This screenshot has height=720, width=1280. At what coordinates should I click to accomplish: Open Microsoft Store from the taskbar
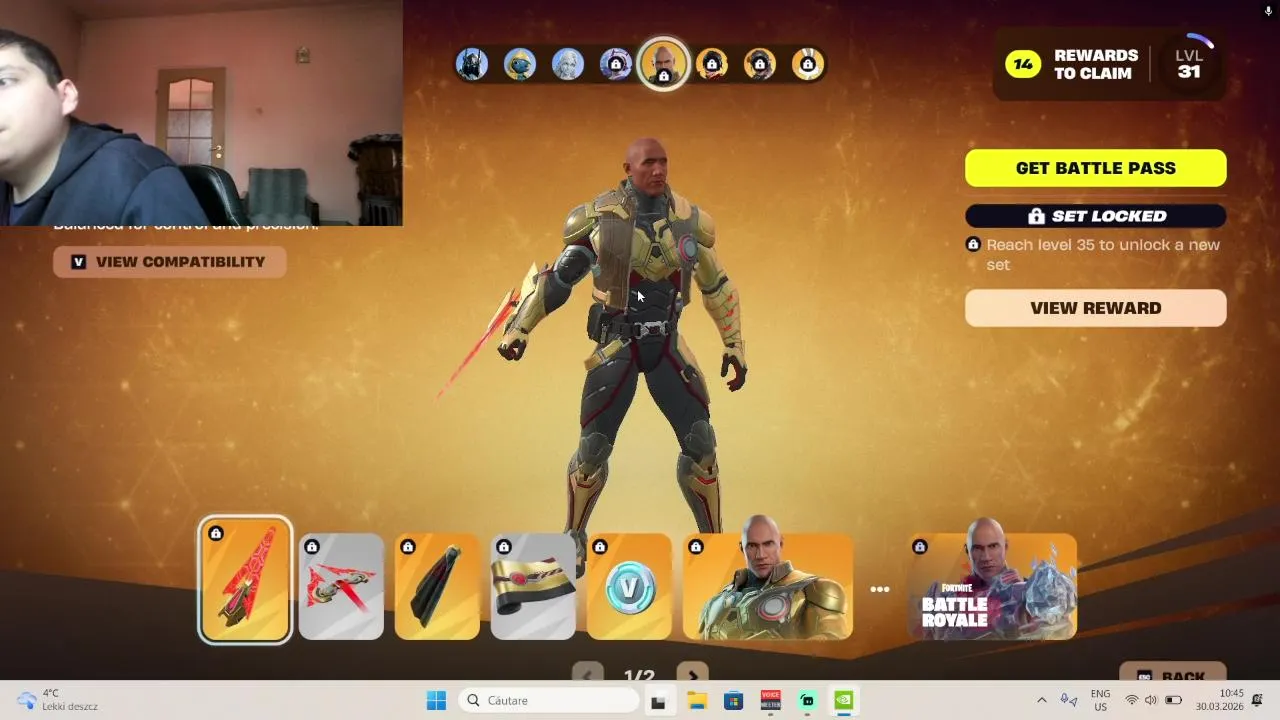pyautogui.click(x=733, y=701)
